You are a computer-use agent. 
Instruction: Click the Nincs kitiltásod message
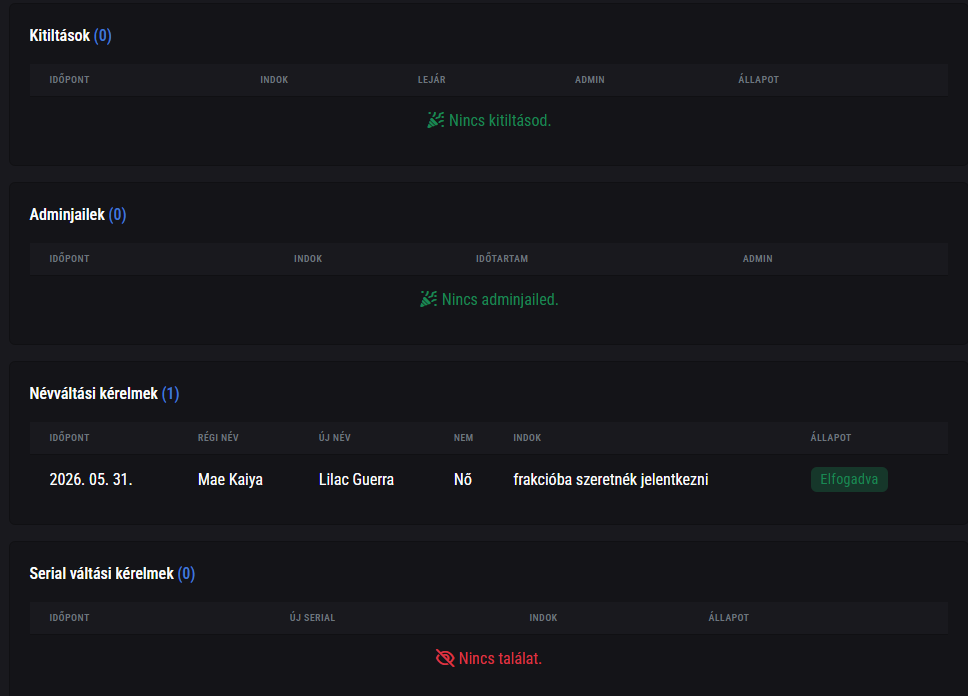click(500, 120)
